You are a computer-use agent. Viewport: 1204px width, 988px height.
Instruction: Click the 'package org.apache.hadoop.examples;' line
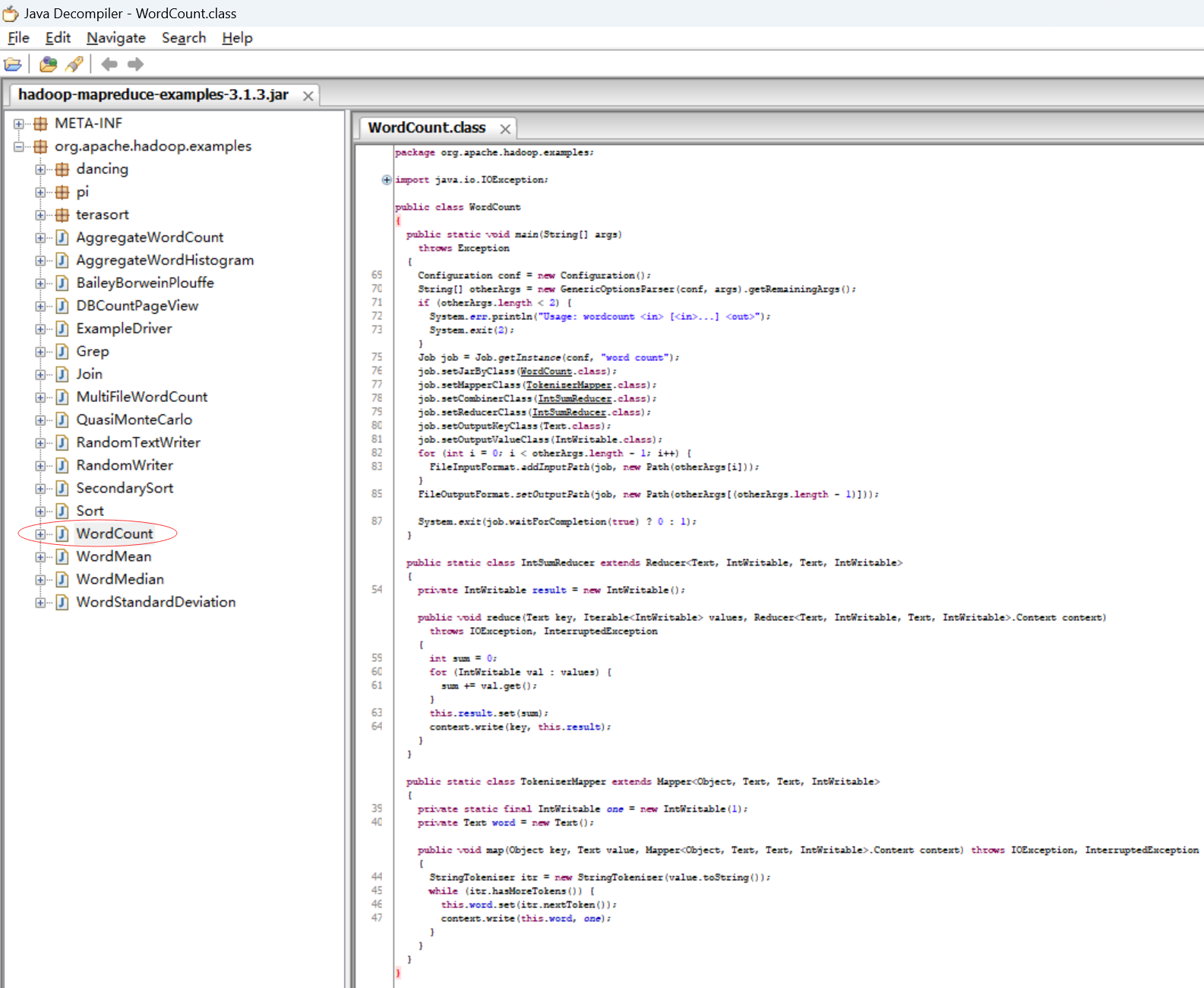(x=494, y=153)
